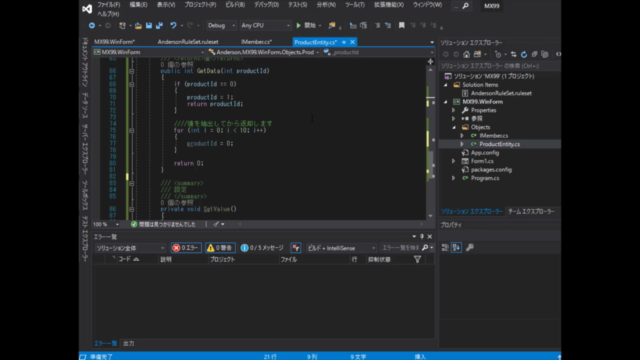Click Sync with Active Document icon in Solution Explorer
The image size is (640, 360).
(513, 54)
